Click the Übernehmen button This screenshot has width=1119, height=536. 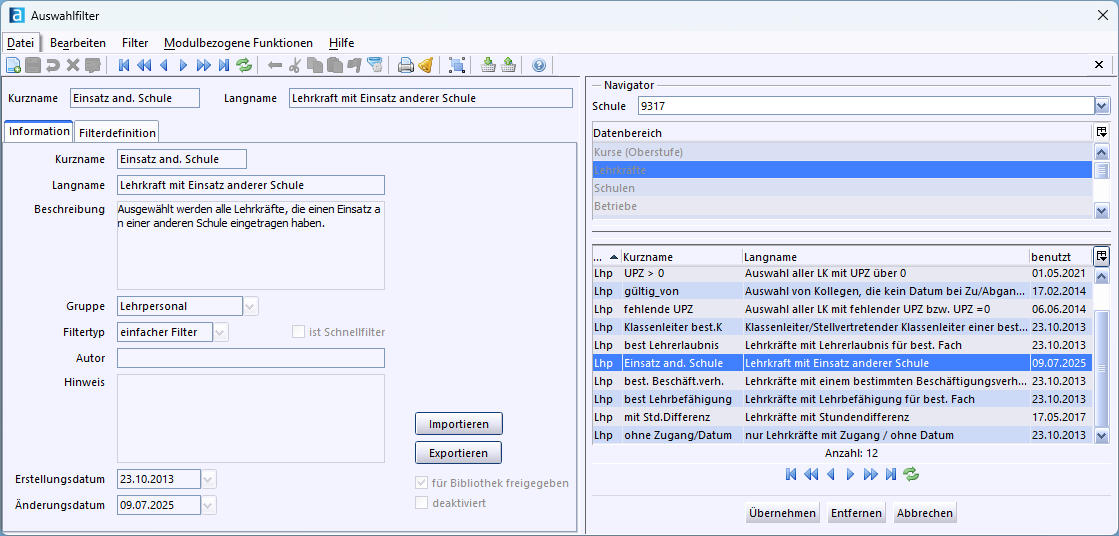(x=782, y=513)
